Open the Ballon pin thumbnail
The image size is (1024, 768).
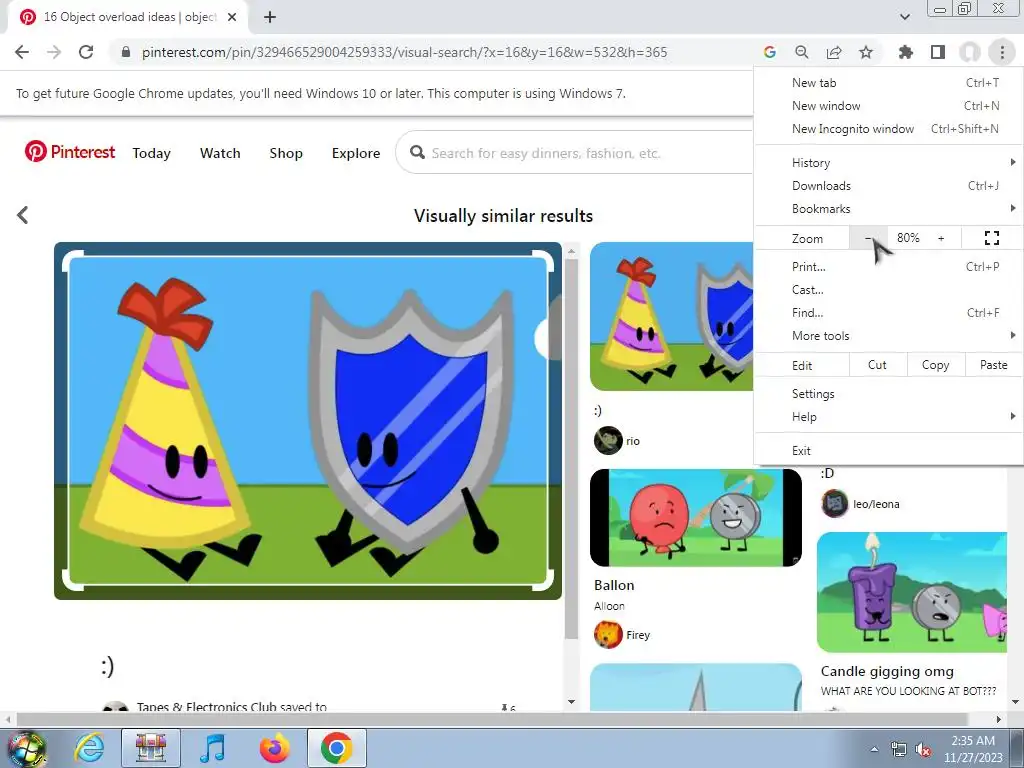[696, 517]
